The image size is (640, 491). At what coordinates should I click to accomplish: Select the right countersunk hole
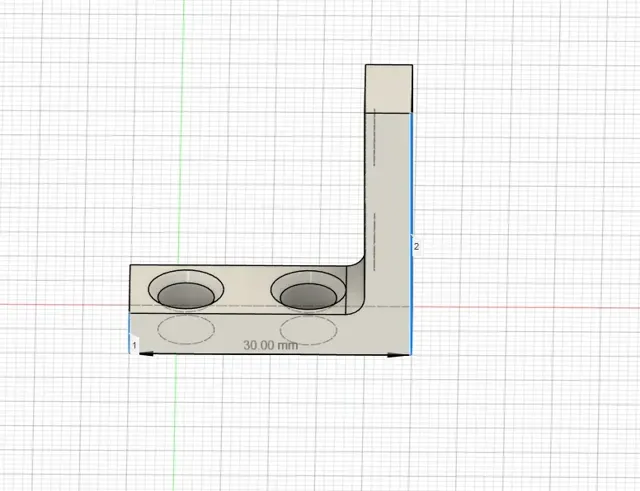click(309, 290)
